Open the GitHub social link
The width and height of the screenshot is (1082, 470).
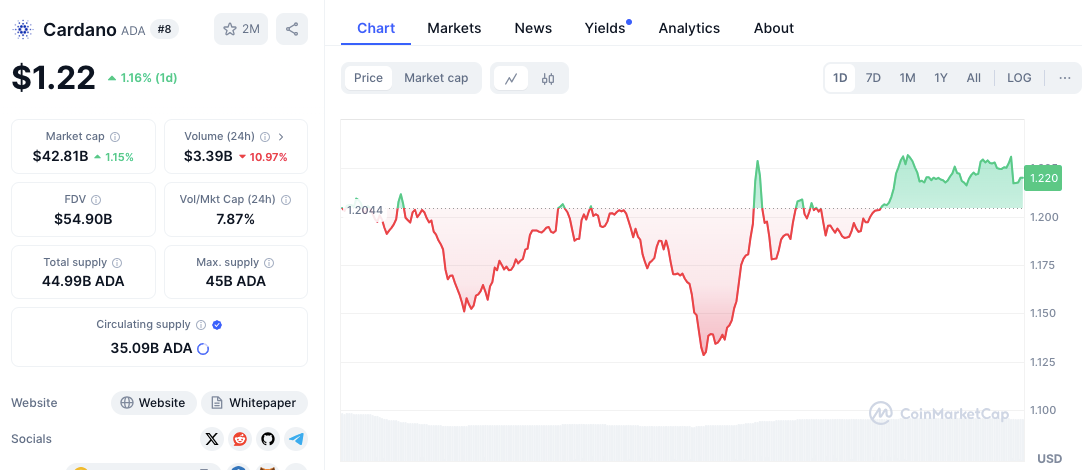[x=267, y=439]
